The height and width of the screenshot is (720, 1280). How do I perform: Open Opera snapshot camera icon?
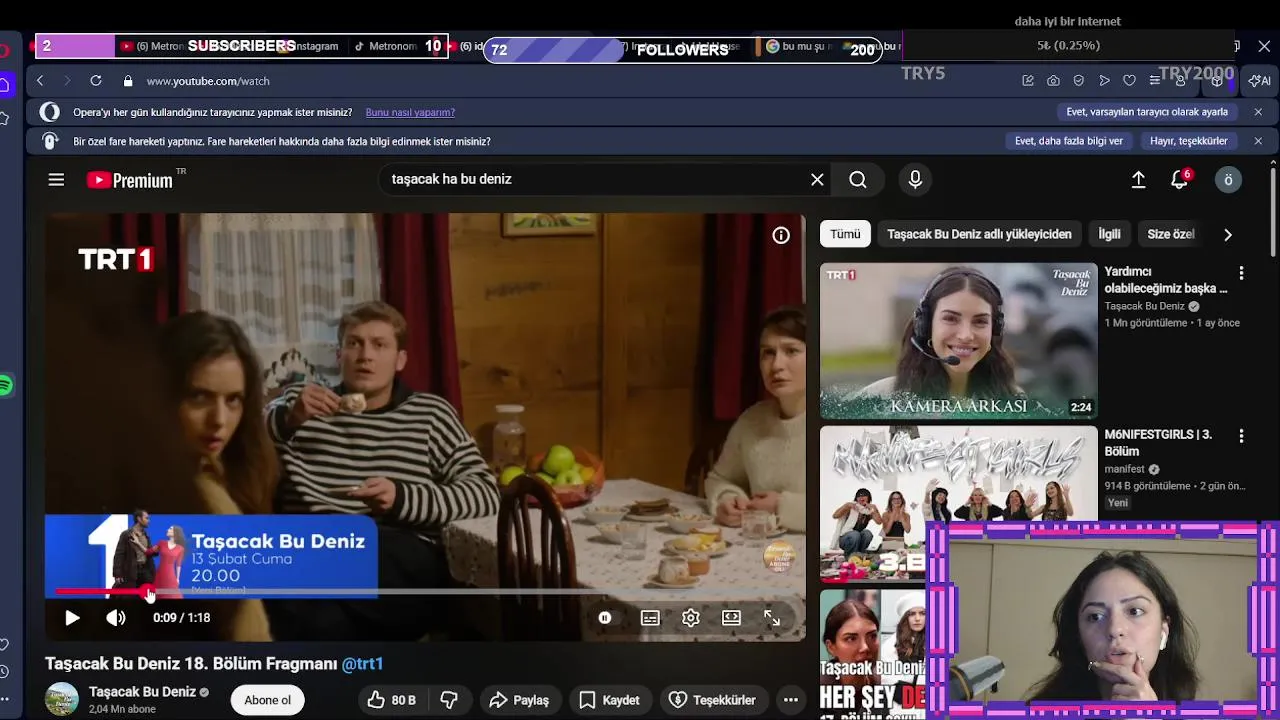(1053, 81)
